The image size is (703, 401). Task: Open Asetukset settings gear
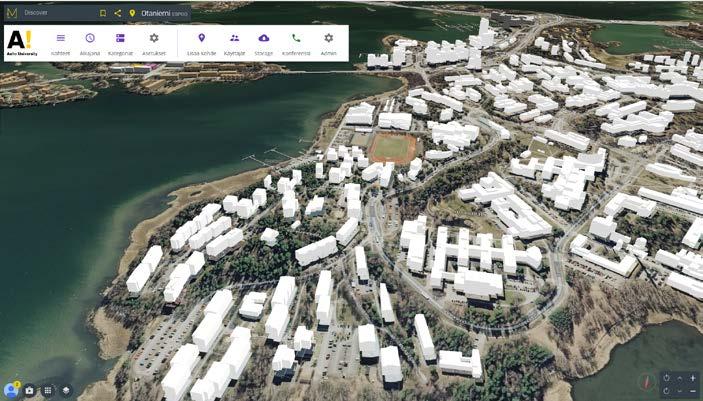pos(154,38)
